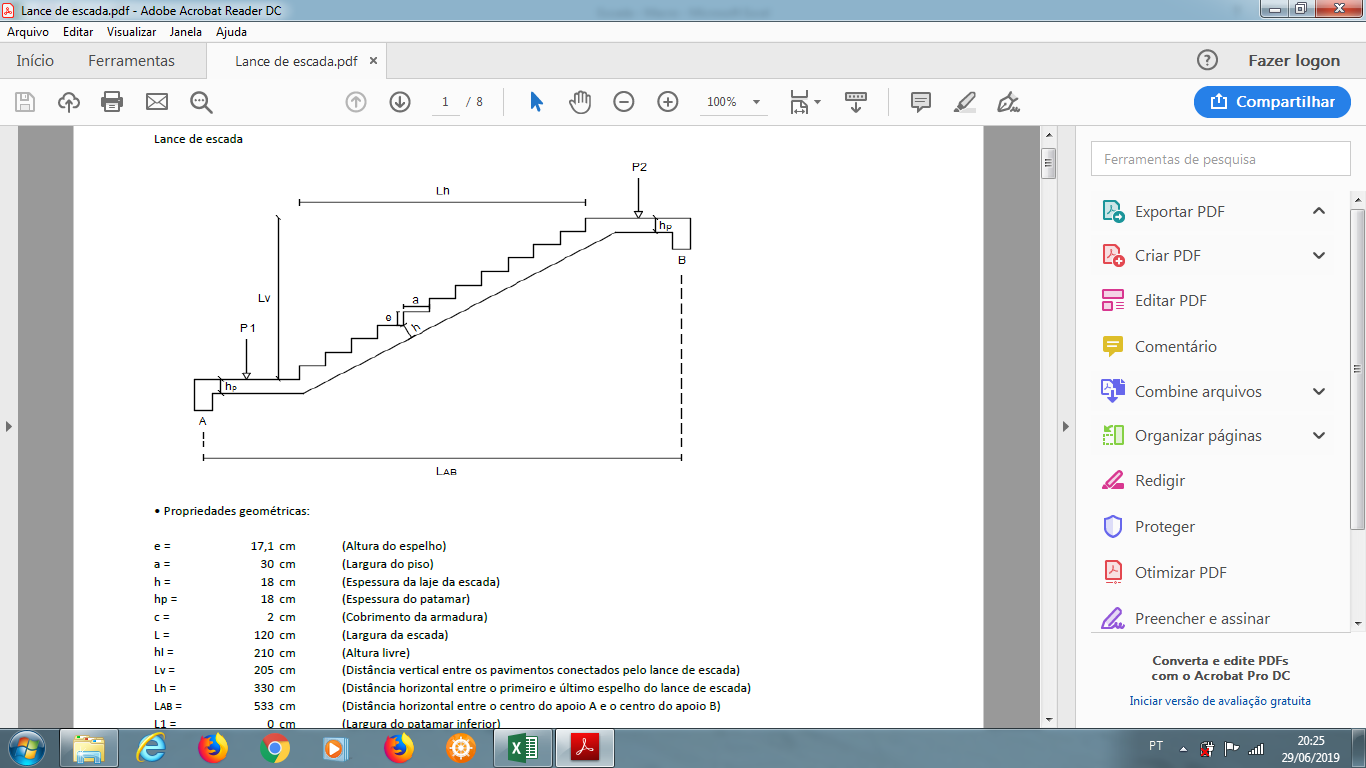The height and width of the screenshot is (768, 1366).
Task: Add a sticky note comment
Action: [x=921, y=102]
